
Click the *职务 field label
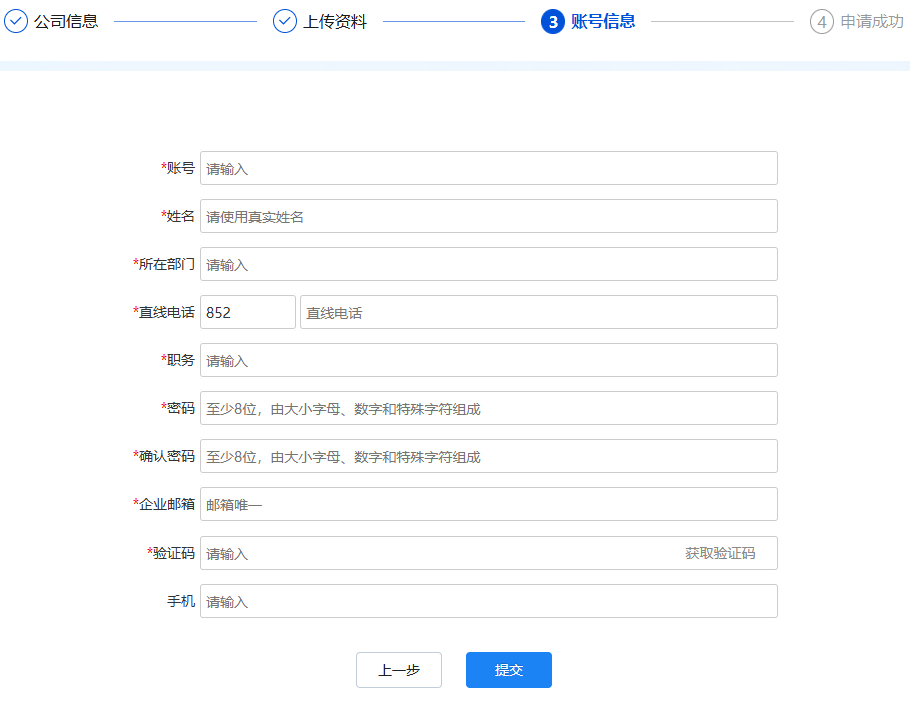coord(178,360)
